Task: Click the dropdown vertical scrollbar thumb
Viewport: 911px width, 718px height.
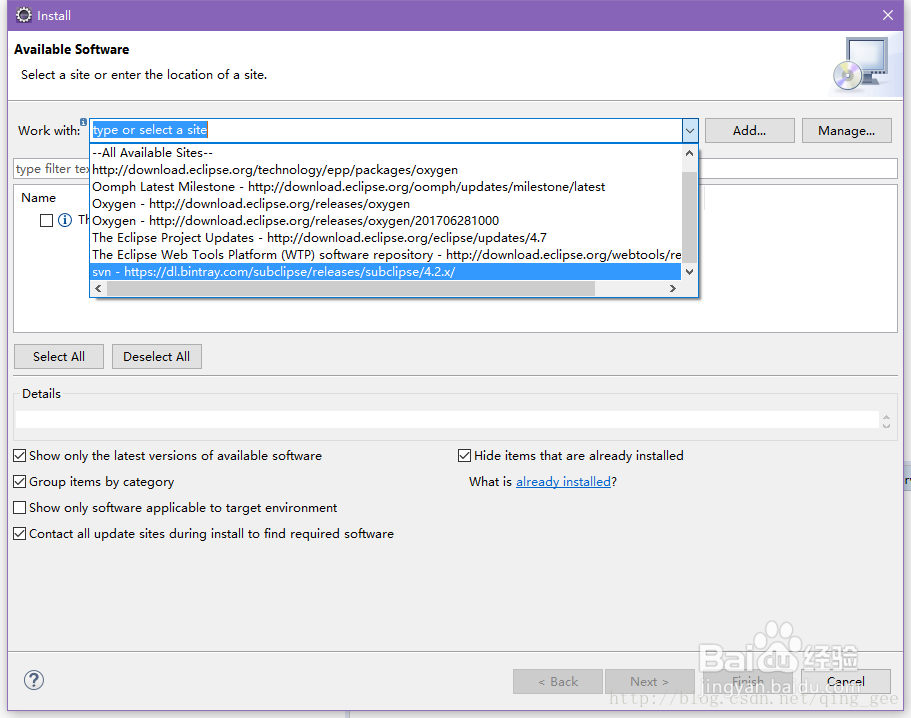Action: pos(690,217)
